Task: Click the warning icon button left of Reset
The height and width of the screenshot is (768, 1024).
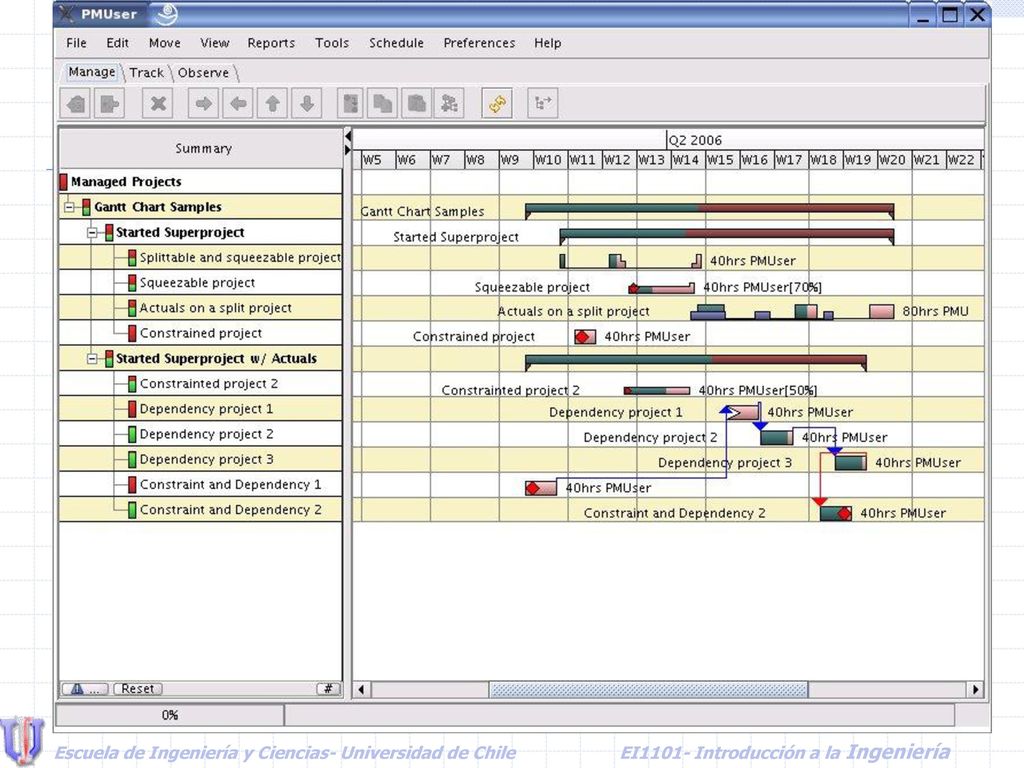Action: pyautogui.click(x=84, y=688)
